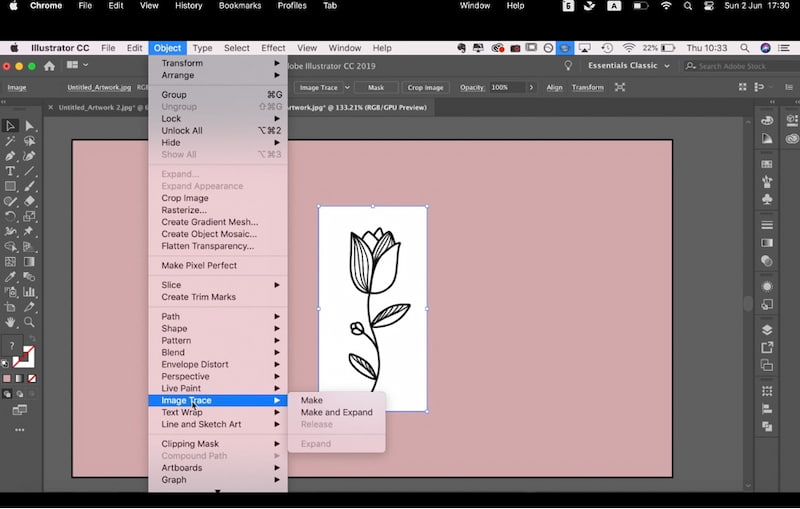Select the Hand tool
The image size is (800, 509).
pos(10,322)
